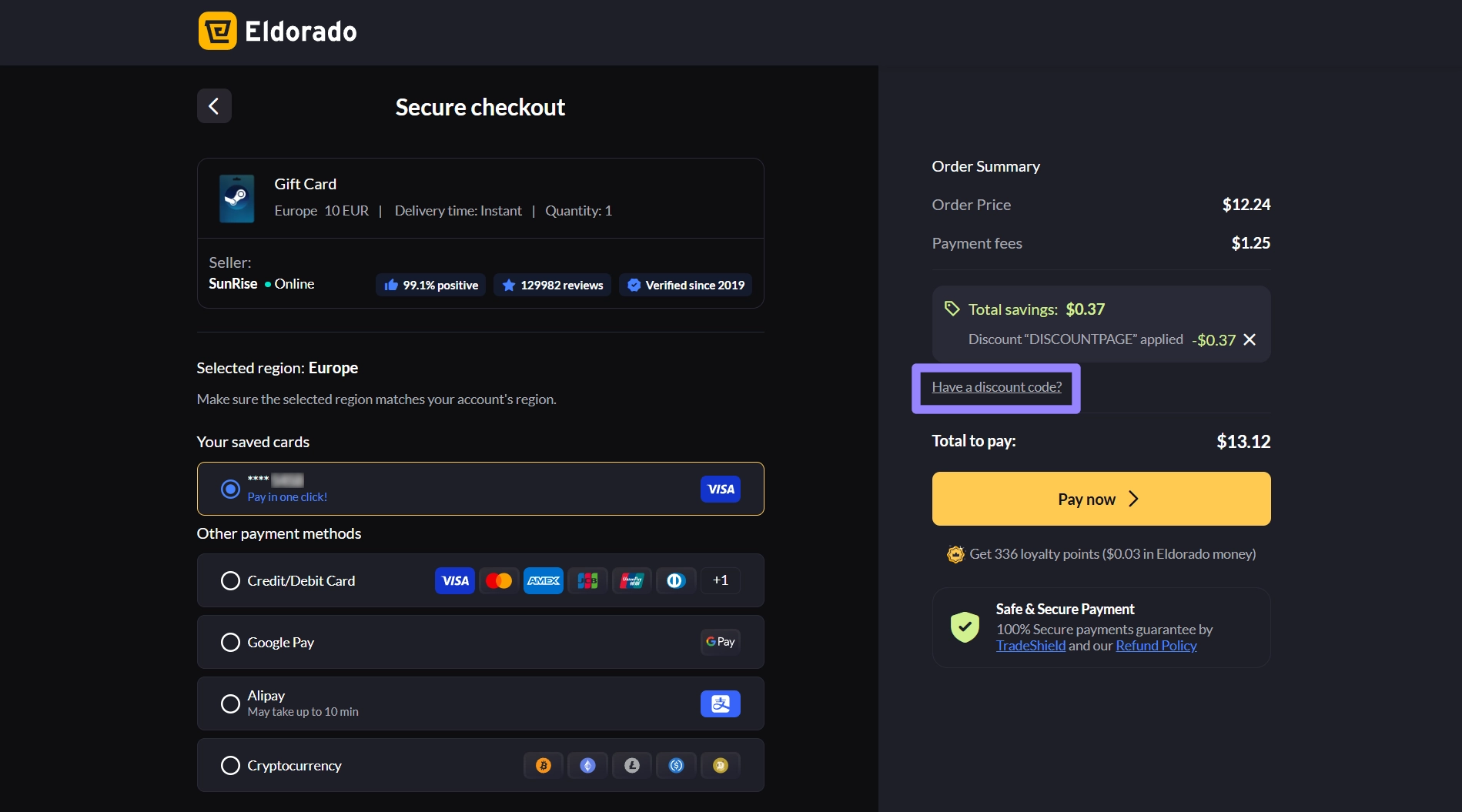Click the thumbs-up icon beside 99.1% positive
This screenshot has width=1462, height=812.
(391, 285)
